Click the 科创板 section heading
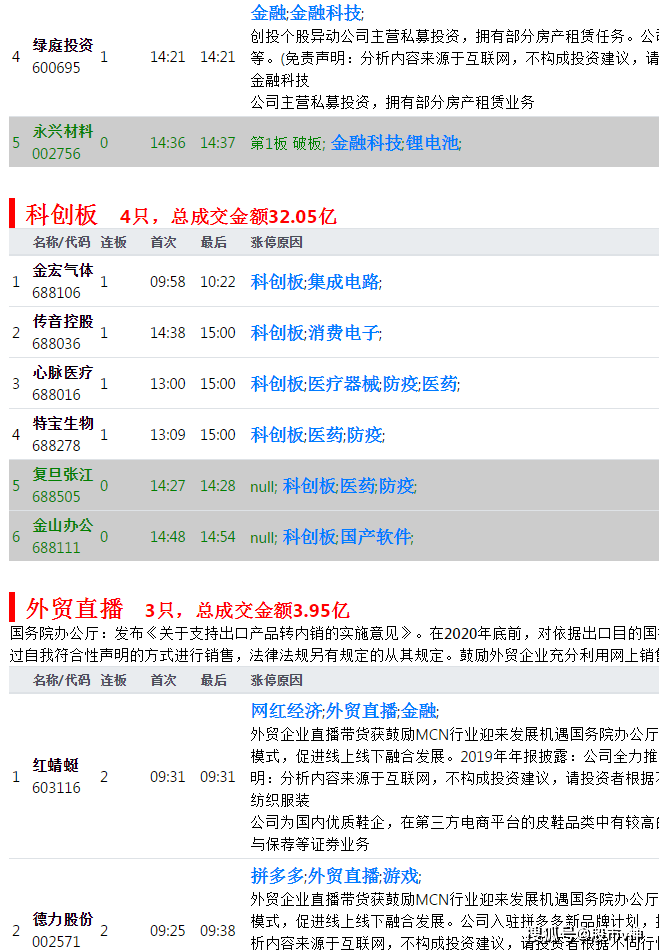Image resolution: width=659 pixels, height=952 pixels. [61, 215]
